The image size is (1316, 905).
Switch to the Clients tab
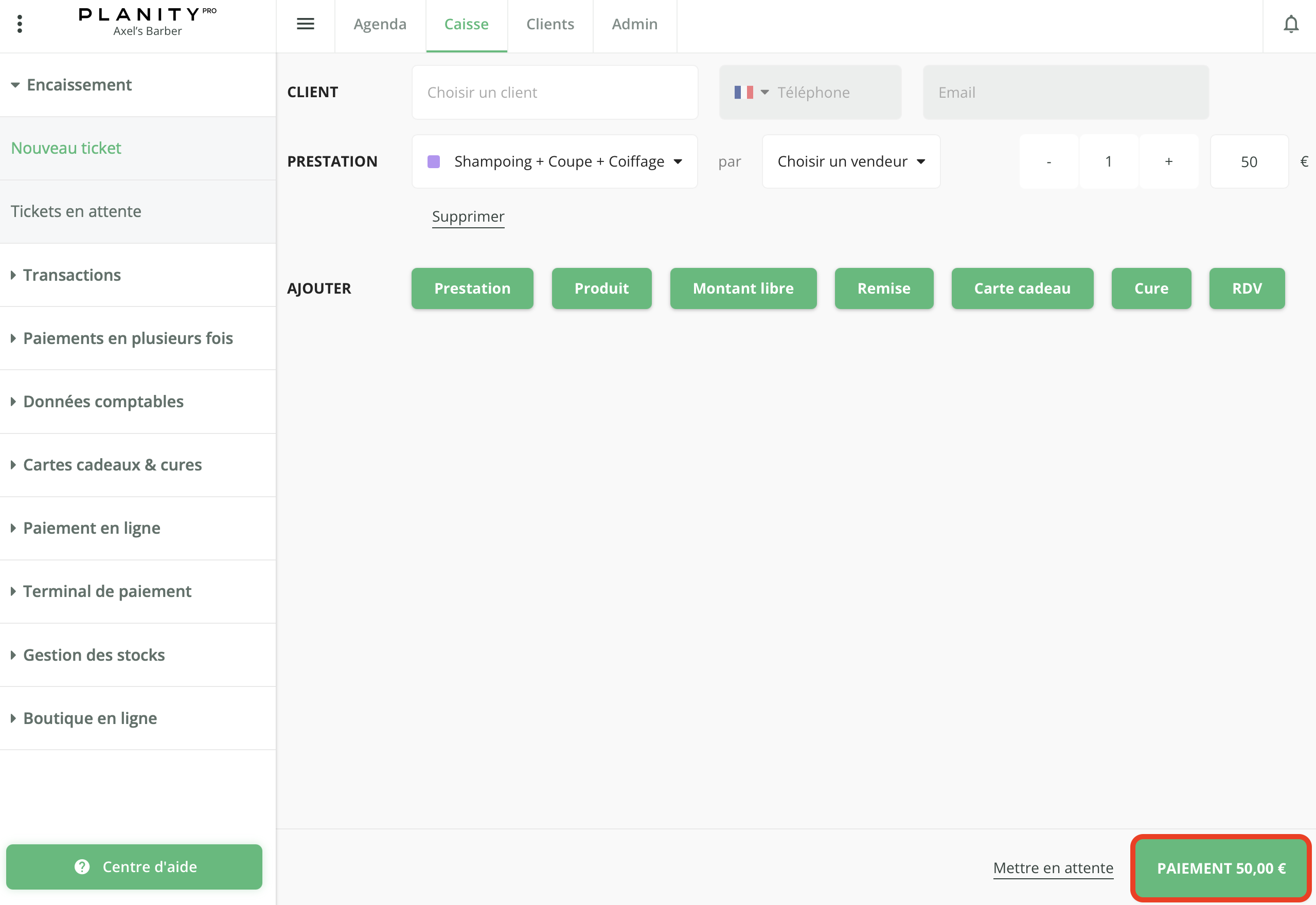pyautogui.click(x=549, y=24)
